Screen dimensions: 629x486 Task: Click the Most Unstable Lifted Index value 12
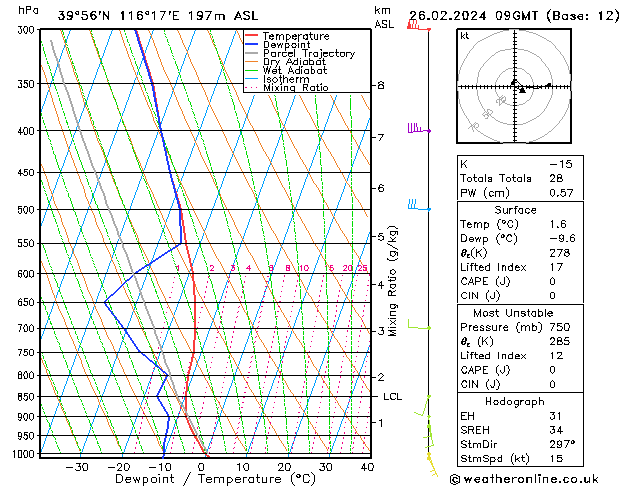click(556, 356)
